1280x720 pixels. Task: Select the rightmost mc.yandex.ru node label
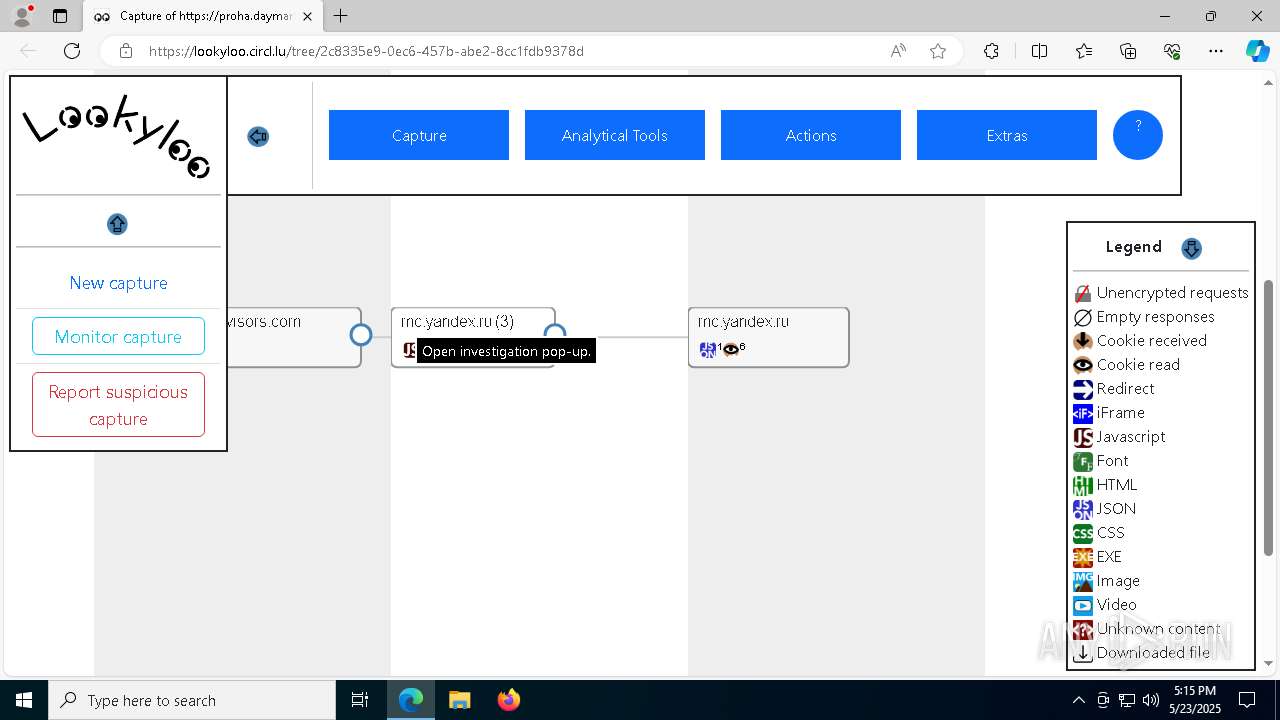click(x=743, y=321)
